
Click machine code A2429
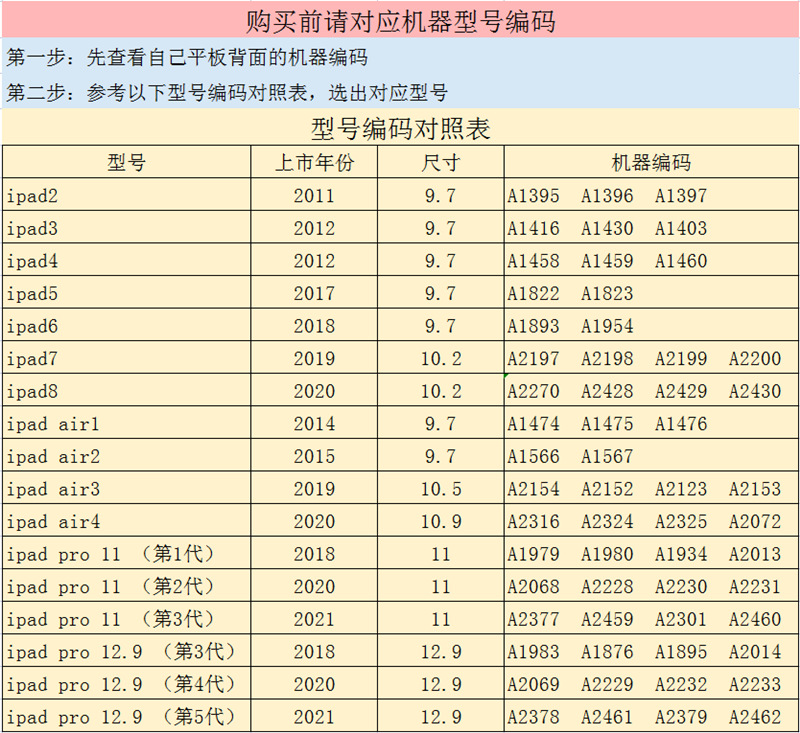tap(681, 391)
